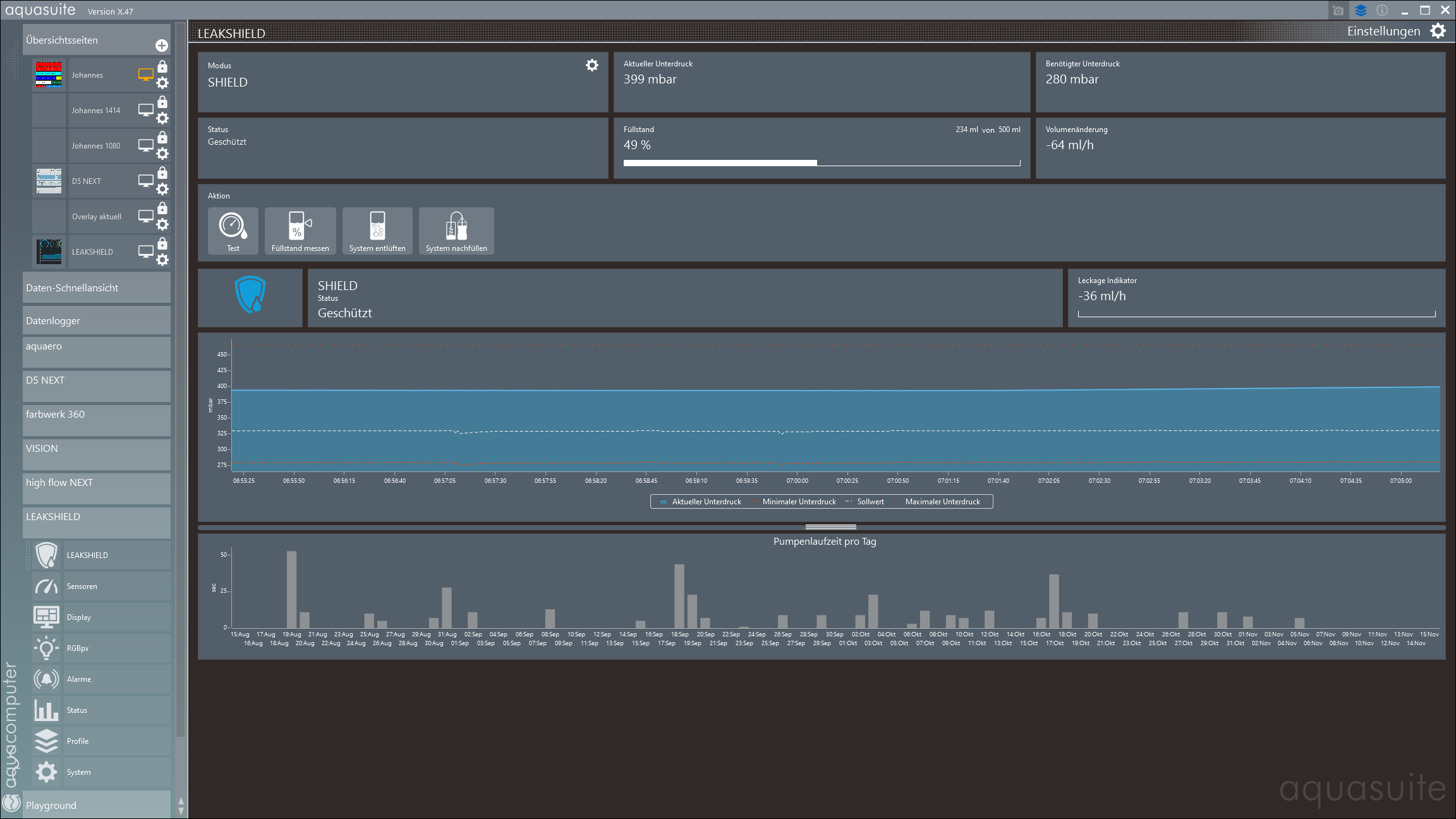Expand the high flow NEXT section
Viewport: 1456px width, 819px height.
97,488
